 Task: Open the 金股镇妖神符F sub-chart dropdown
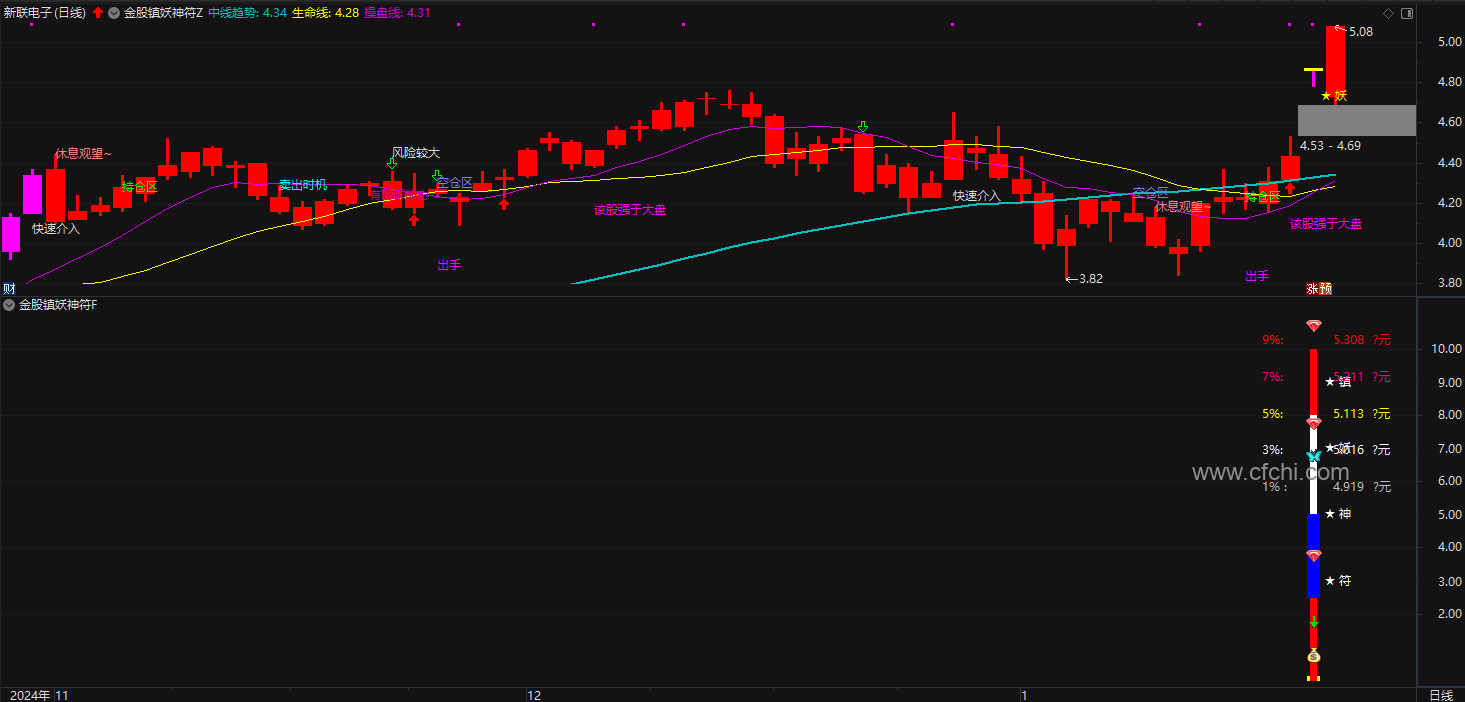(9, 304)
